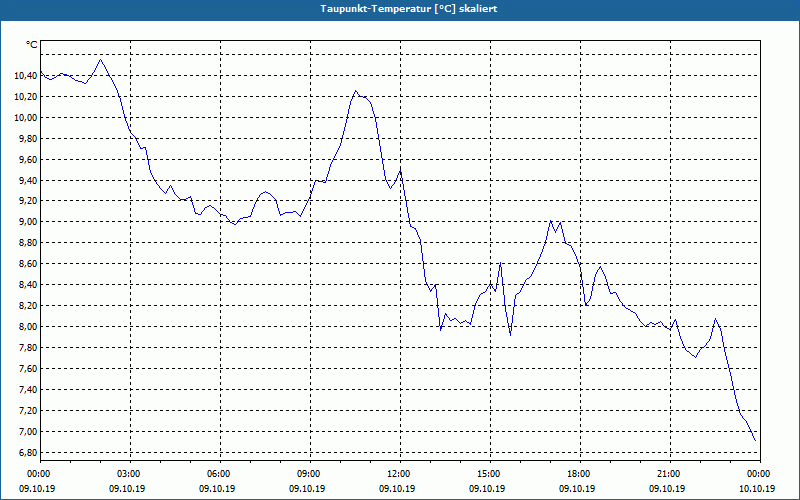Select the °C unit label on the y-axis
This screenshot has width=800, height=500.
(x=32, y=45)
